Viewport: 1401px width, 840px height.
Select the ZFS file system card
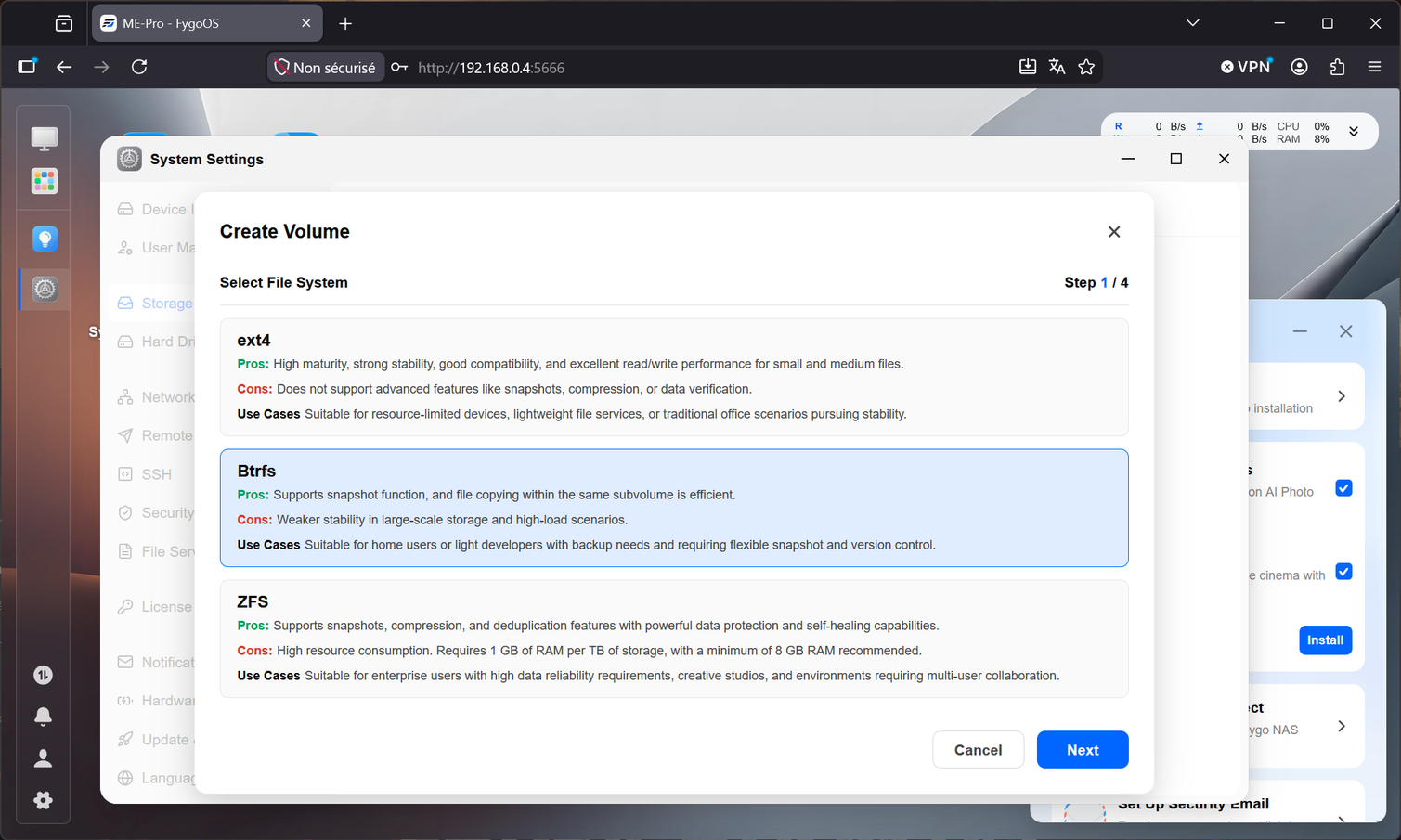(674, 639)
